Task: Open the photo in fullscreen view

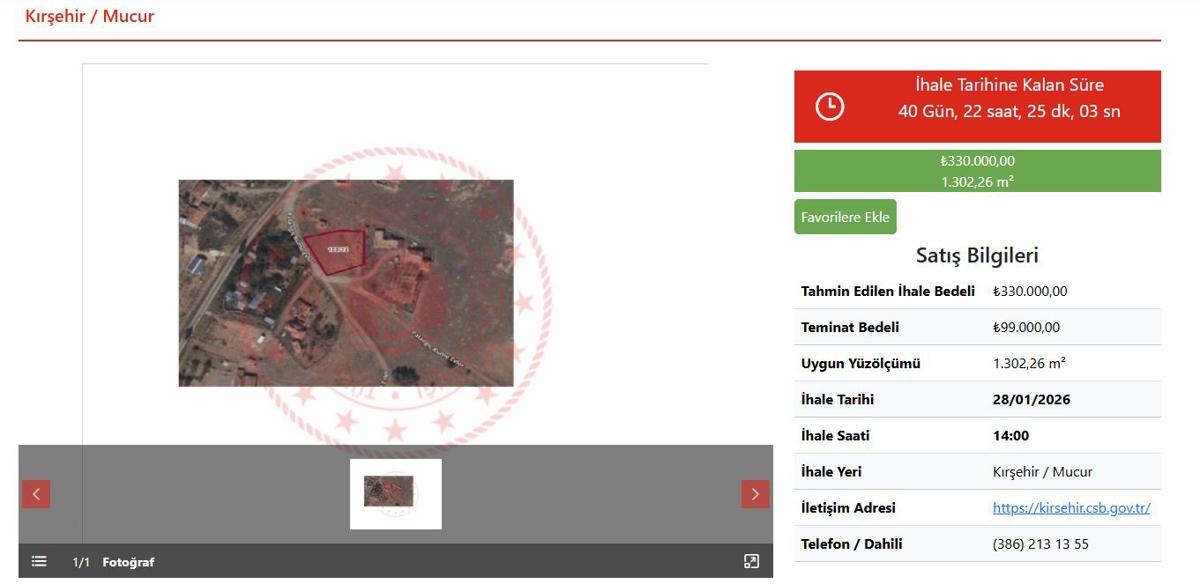Action: tap(752, 562)
